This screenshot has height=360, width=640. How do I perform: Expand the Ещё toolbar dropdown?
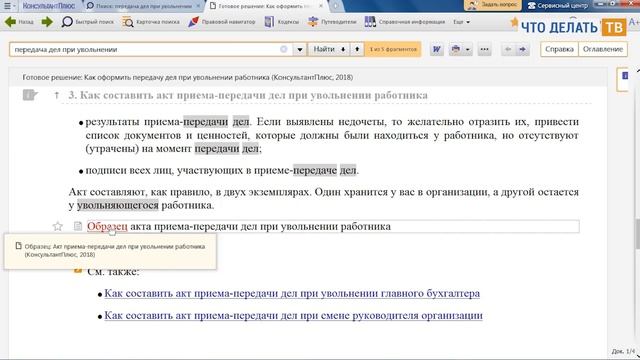[461, 22]
